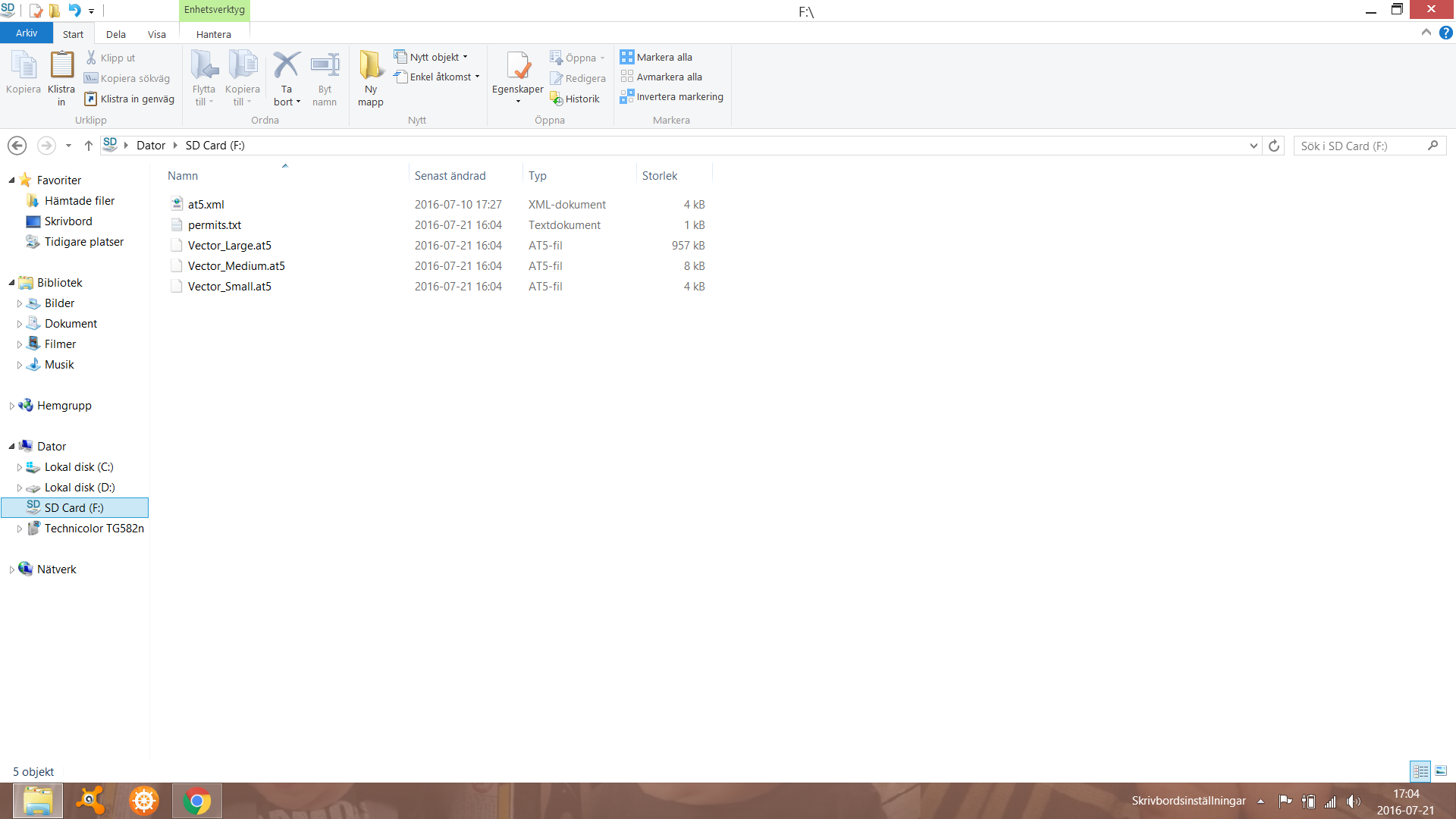Click Klistra in paste icon

[61, 66]
